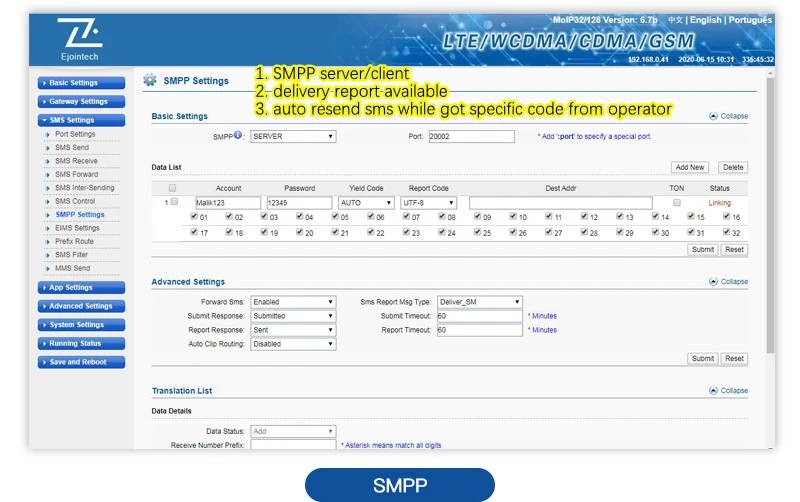800x502 pixels.
Task: Open SMPP Settings sidebar item
Action: tap(80, 214)
